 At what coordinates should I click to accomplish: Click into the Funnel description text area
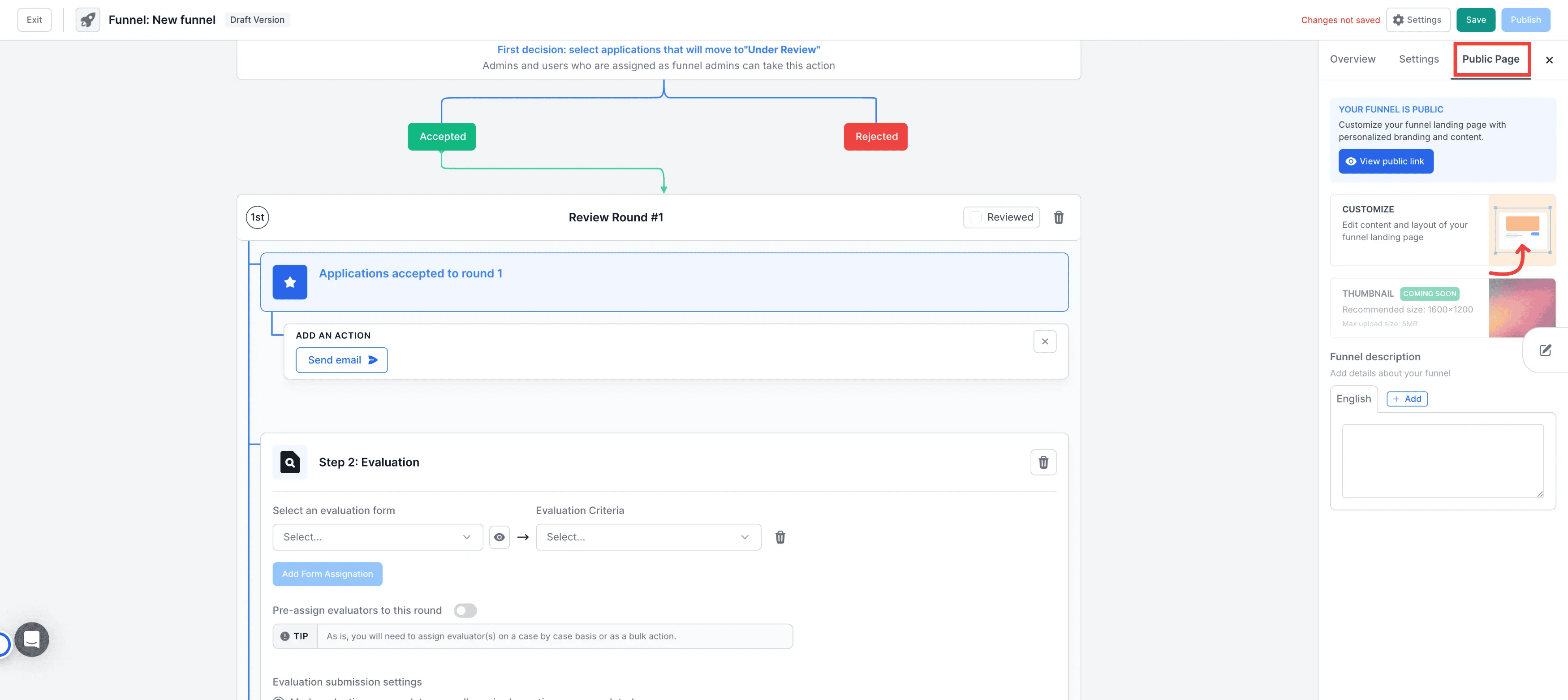coord(1442,461)
